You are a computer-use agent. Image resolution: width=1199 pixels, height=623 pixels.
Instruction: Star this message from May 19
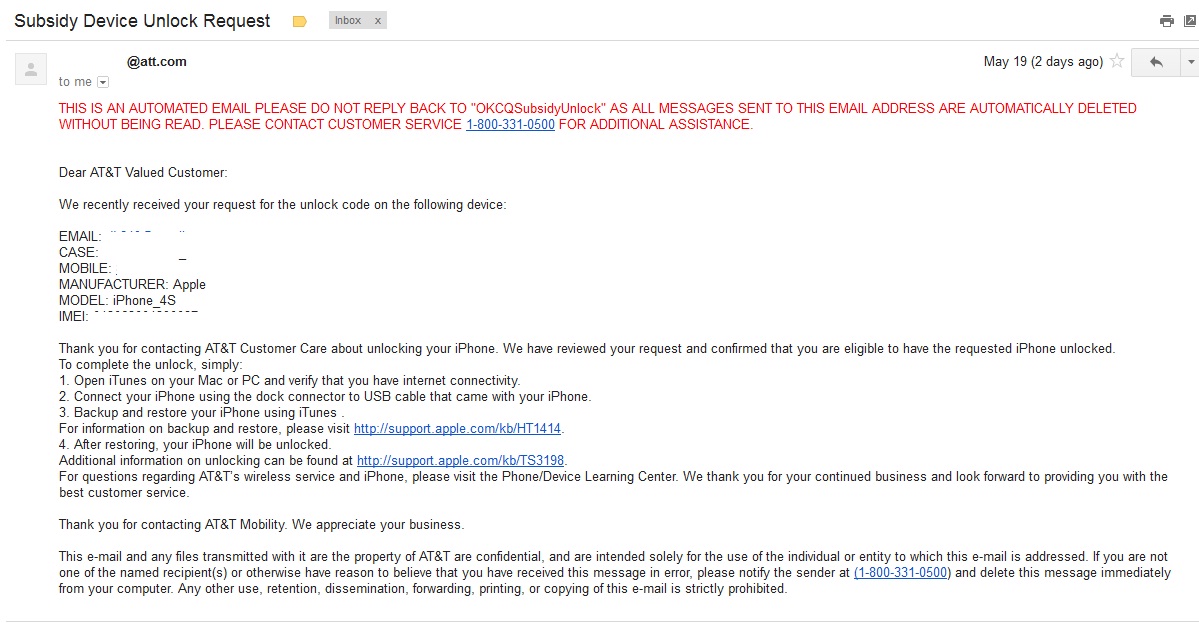tap(1117, 61)
